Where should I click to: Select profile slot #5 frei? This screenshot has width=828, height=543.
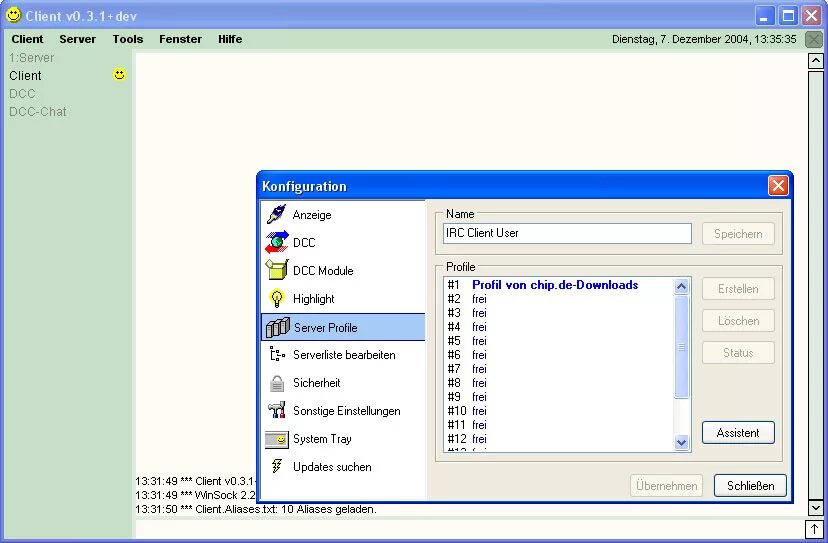tap(559, 341)
